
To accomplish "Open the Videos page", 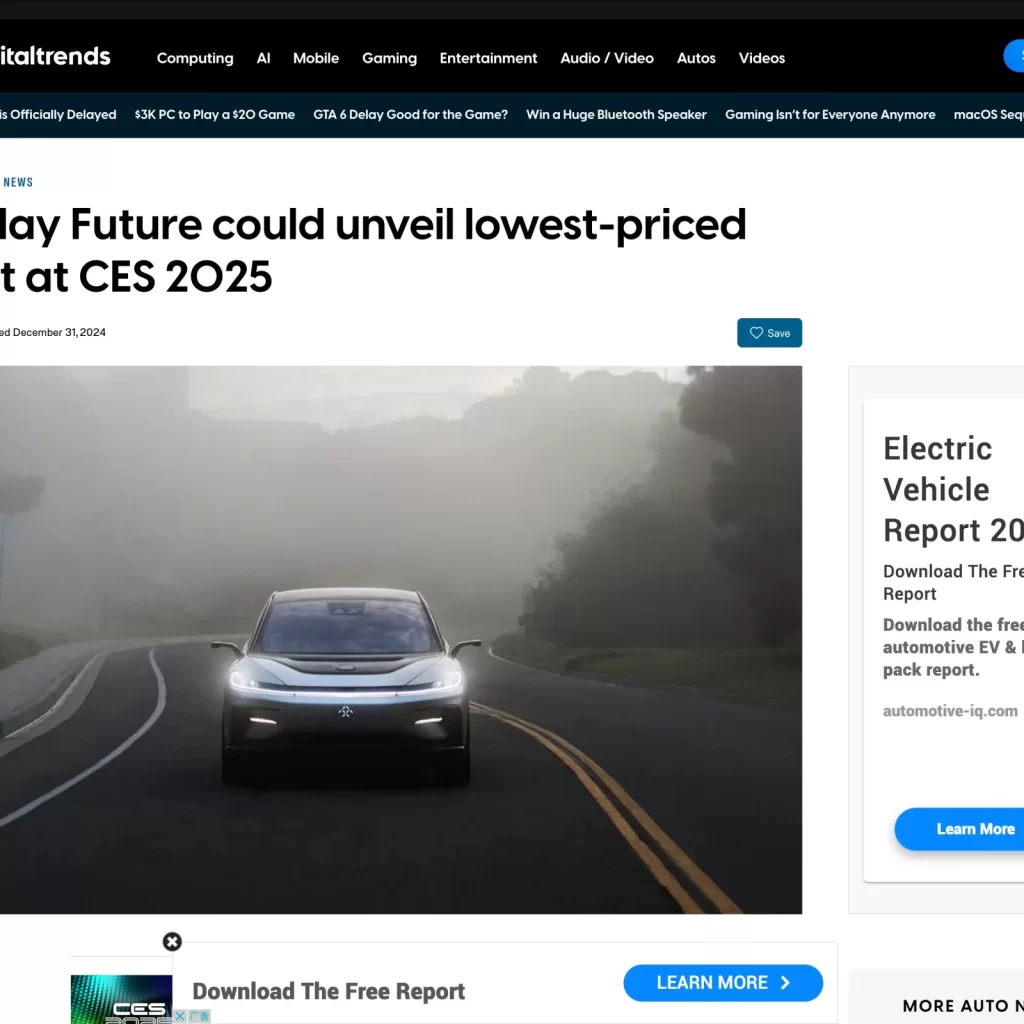I will coord(761,58).
